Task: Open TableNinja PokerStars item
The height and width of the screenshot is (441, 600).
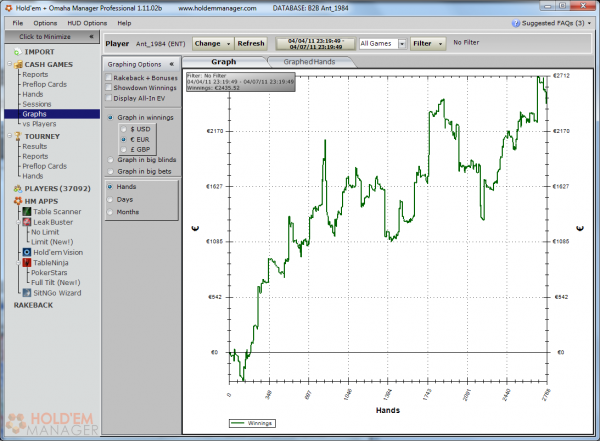Action: click(x=49, y=273)
